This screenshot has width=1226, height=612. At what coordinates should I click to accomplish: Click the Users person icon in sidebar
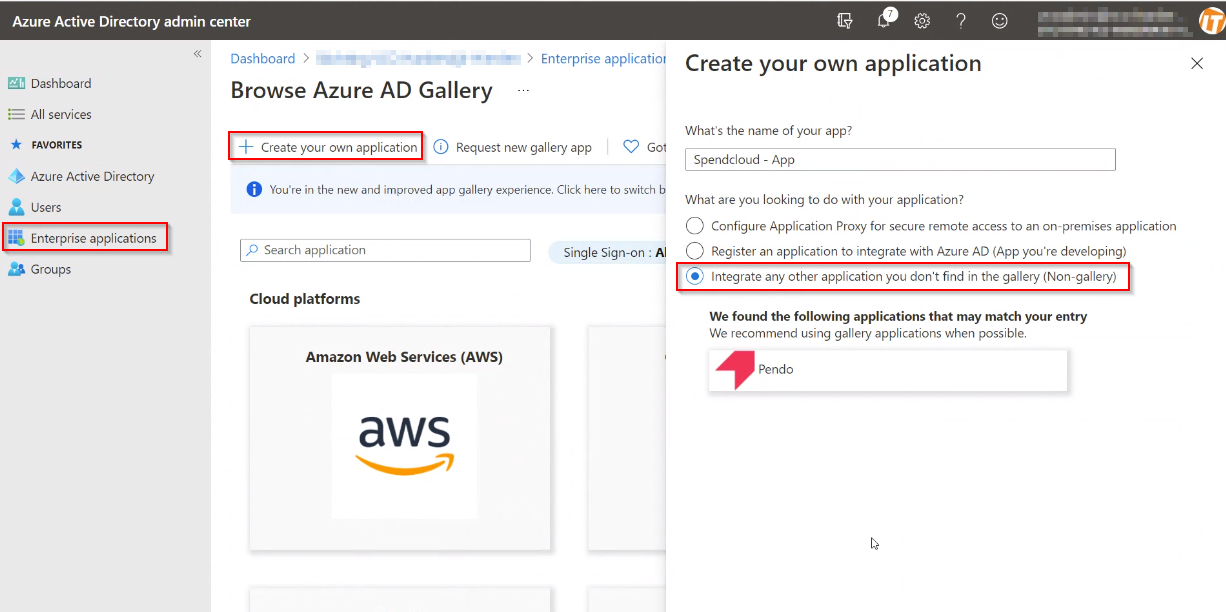click(16, 207)
